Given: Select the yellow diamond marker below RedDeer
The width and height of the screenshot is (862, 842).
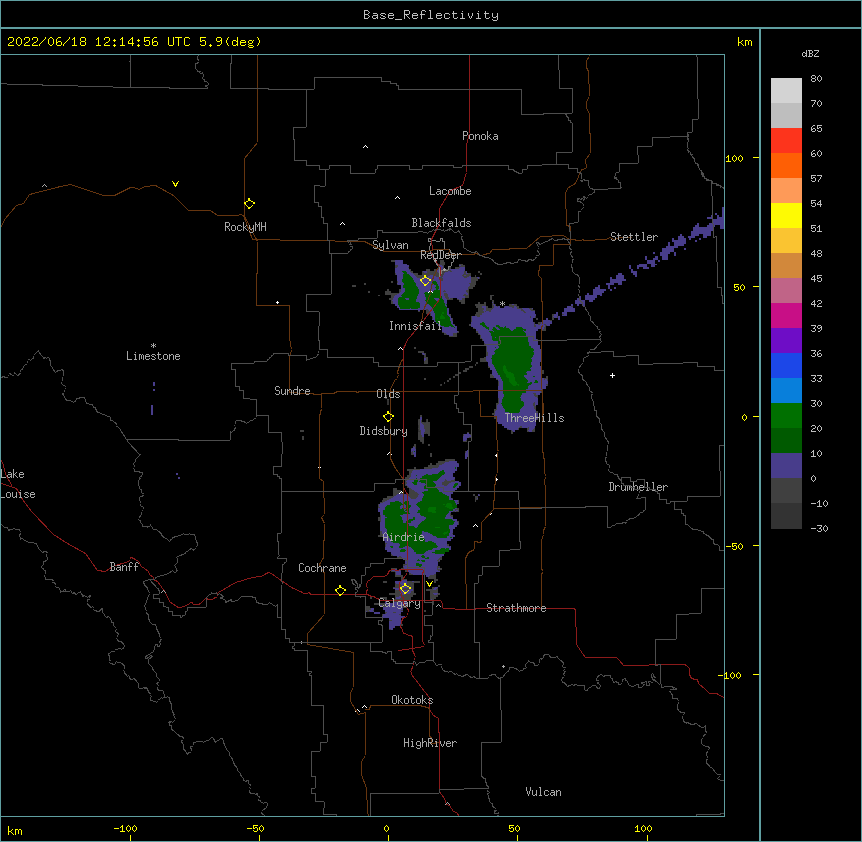Looking at the screenshot, I should pos(425,281).
